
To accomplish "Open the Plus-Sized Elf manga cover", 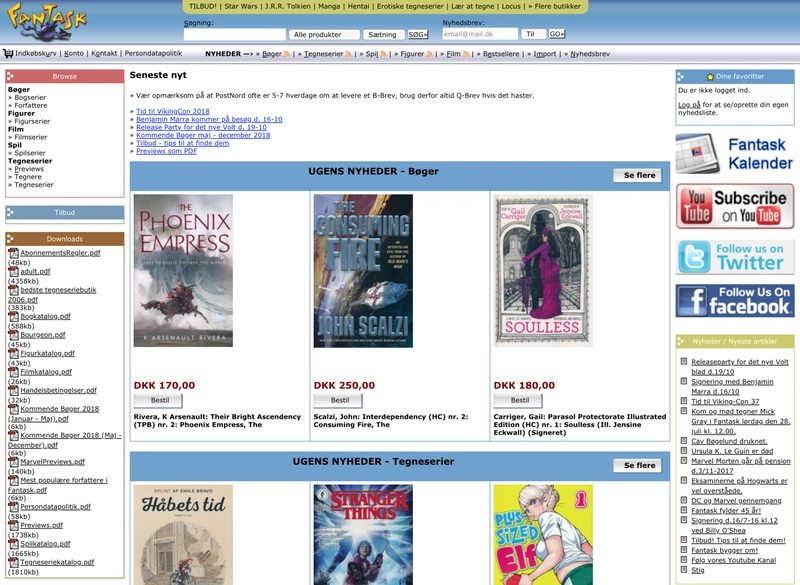I will (543, 535).
